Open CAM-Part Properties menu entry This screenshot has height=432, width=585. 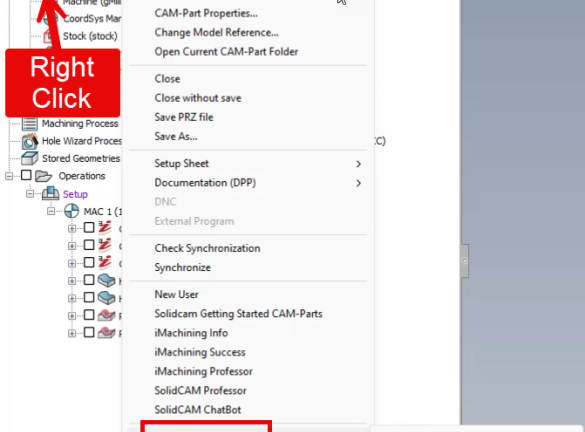coord(206,13)
